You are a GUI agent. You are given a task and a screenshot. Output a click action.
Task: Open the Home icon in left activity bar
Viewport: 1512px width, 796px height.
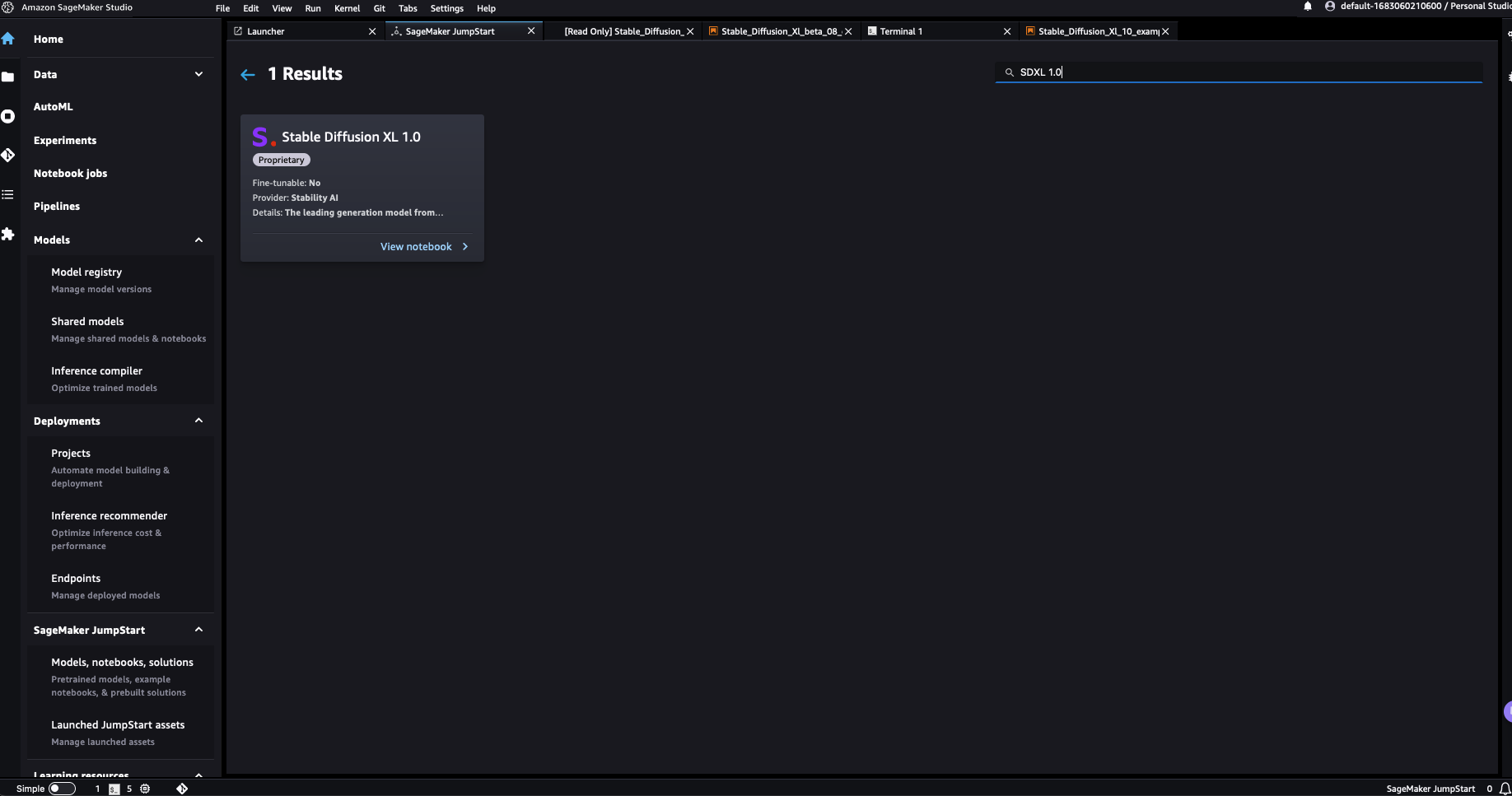click(8, 39)
